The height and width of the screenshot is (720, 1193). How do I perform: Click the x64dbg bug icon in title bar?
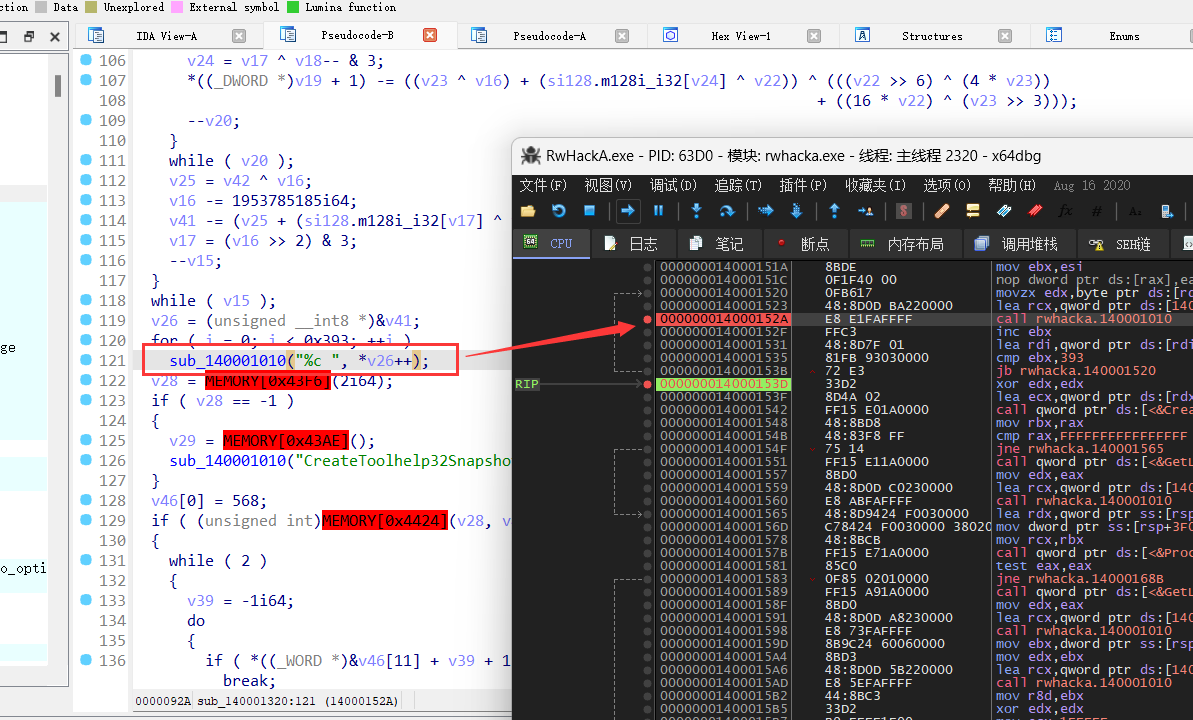coord(530,156)
